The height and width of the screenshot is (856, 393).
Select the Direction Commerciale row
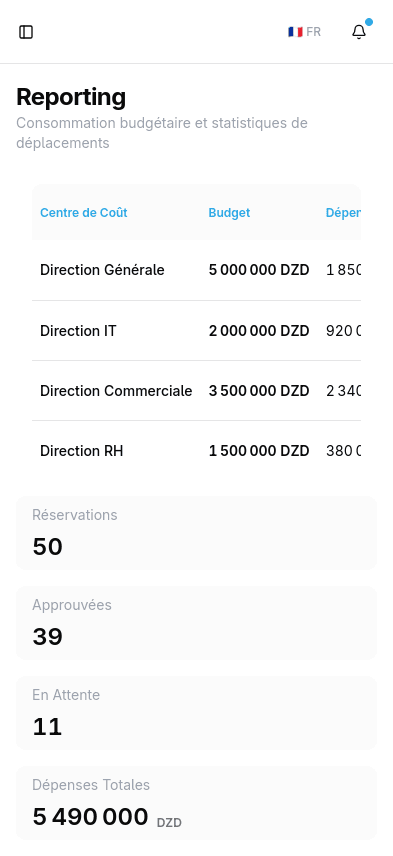tap(196, 390)
